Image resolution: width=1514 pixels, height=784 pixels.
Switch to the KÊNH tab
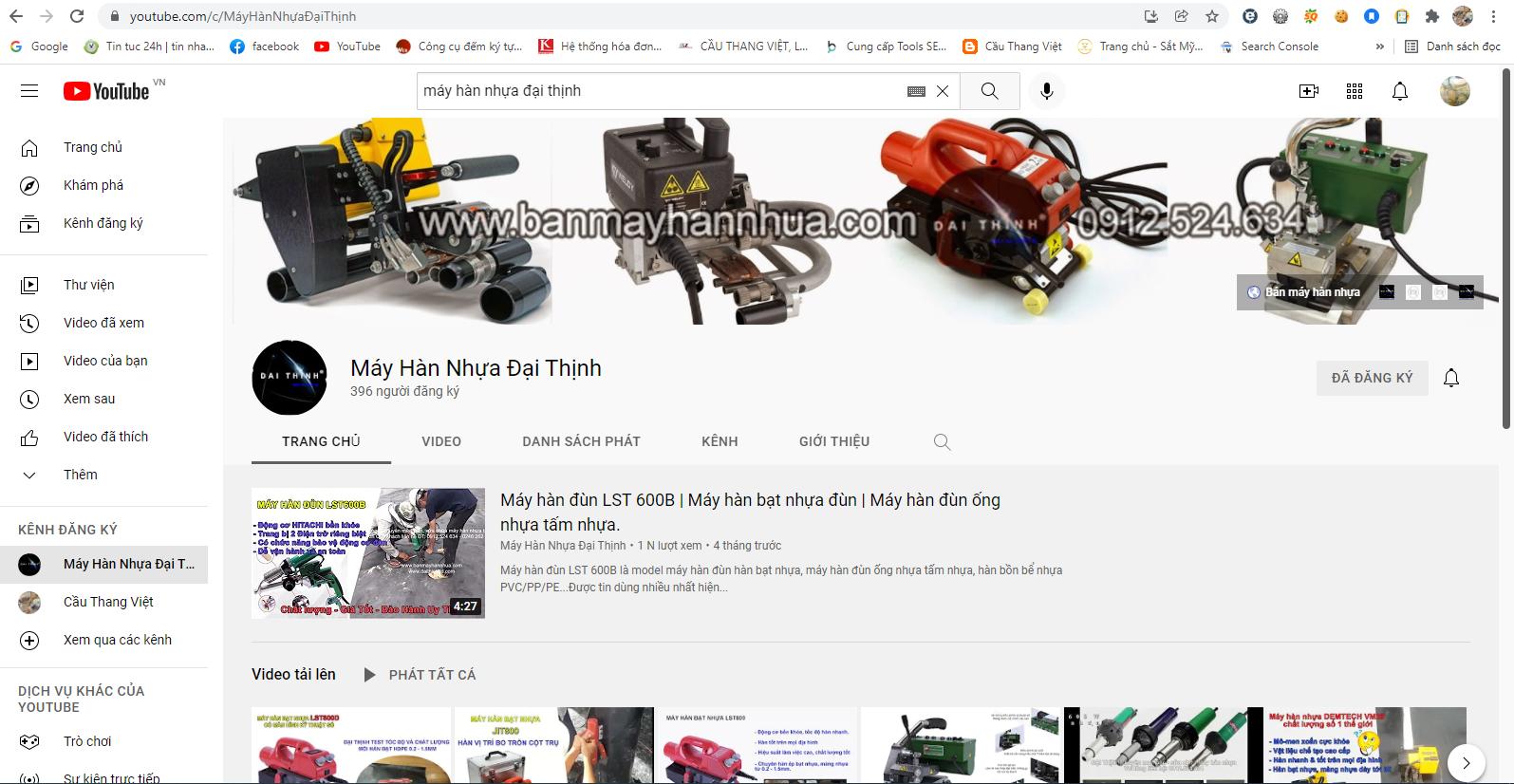[720, 441]
